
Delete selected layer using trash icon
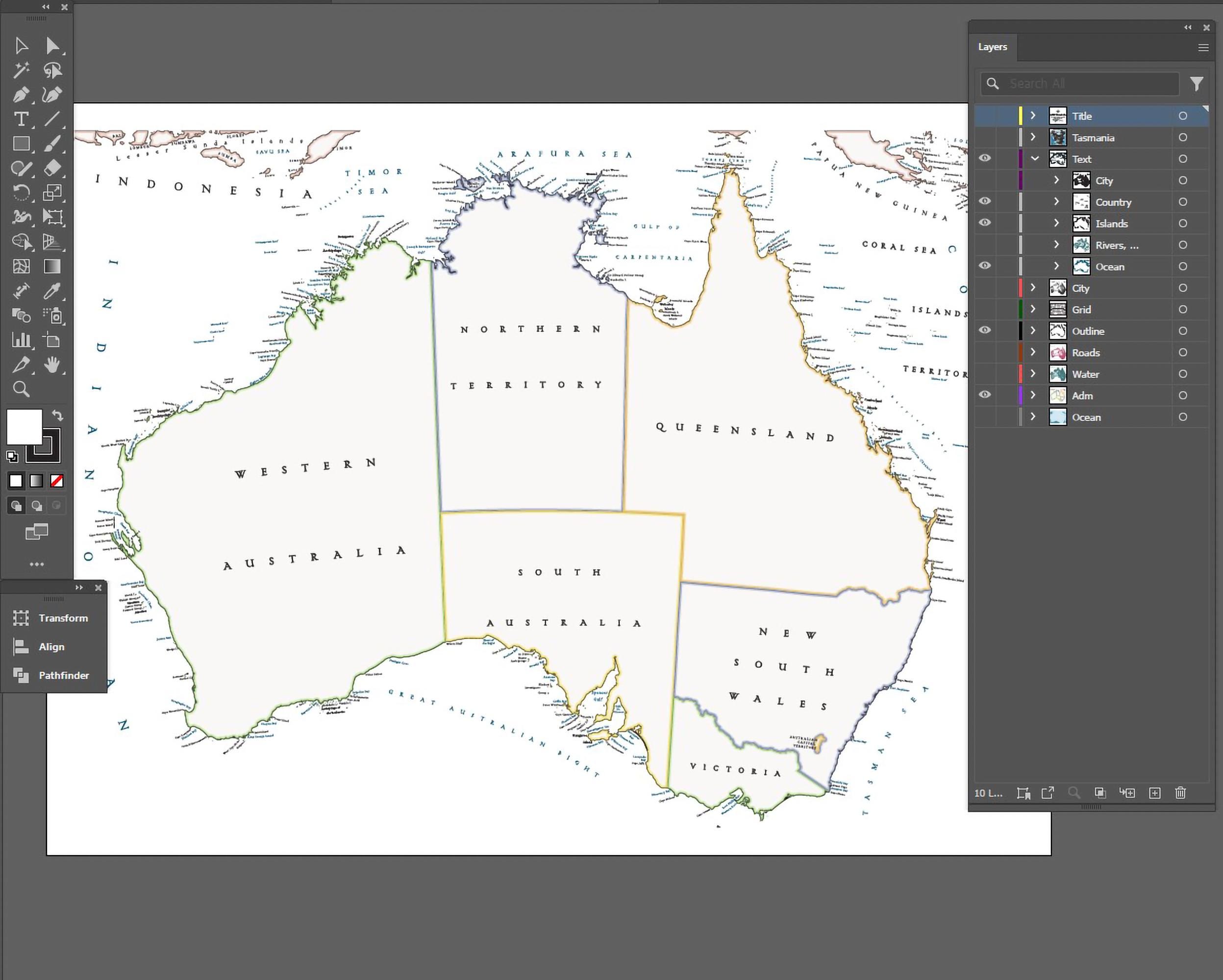click(x=1180, y=793)
